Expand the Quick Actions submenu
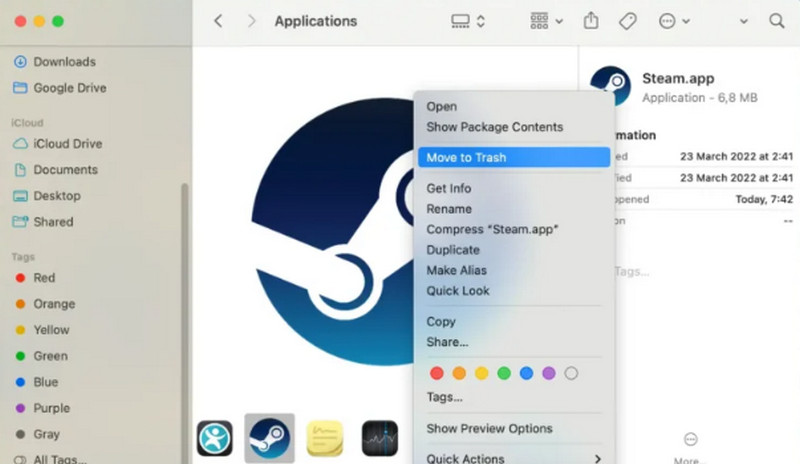This screenshot has width=800, height=464. pyautogui.click(x=514, y=458)
